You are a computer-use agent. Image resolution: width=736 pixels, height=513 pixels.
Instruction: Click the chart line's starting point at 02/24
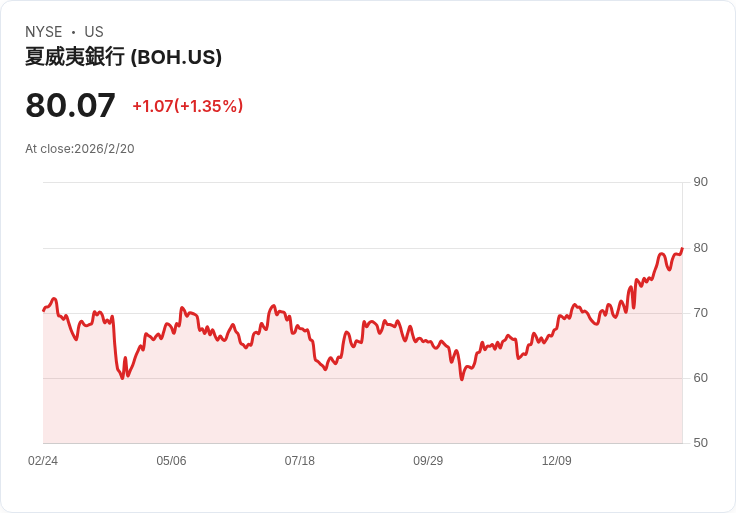(x=43, y=310)
